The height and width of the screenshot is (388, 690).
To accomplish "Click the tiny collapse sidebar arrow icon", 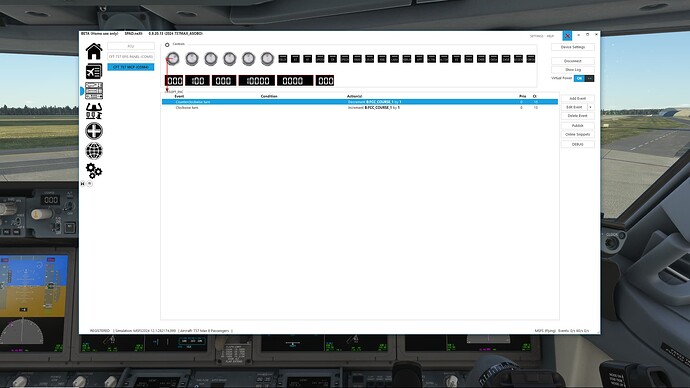I will [83, 183].
